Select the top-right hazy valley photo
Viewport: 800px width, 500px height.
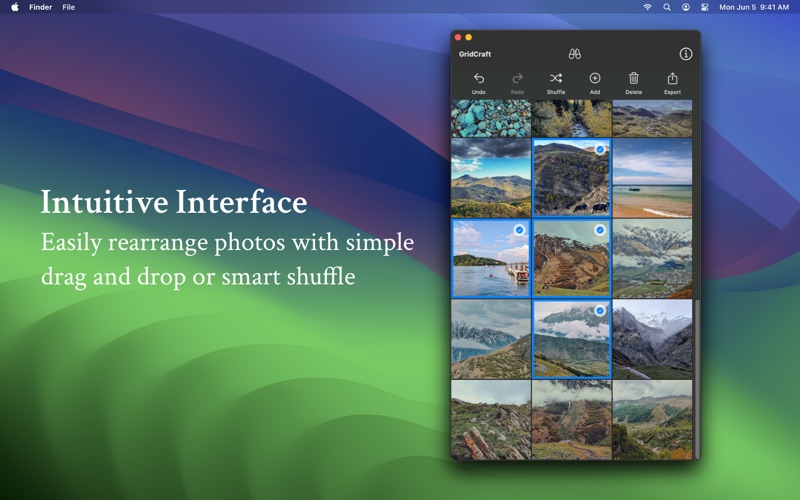[x=652, y=118]
